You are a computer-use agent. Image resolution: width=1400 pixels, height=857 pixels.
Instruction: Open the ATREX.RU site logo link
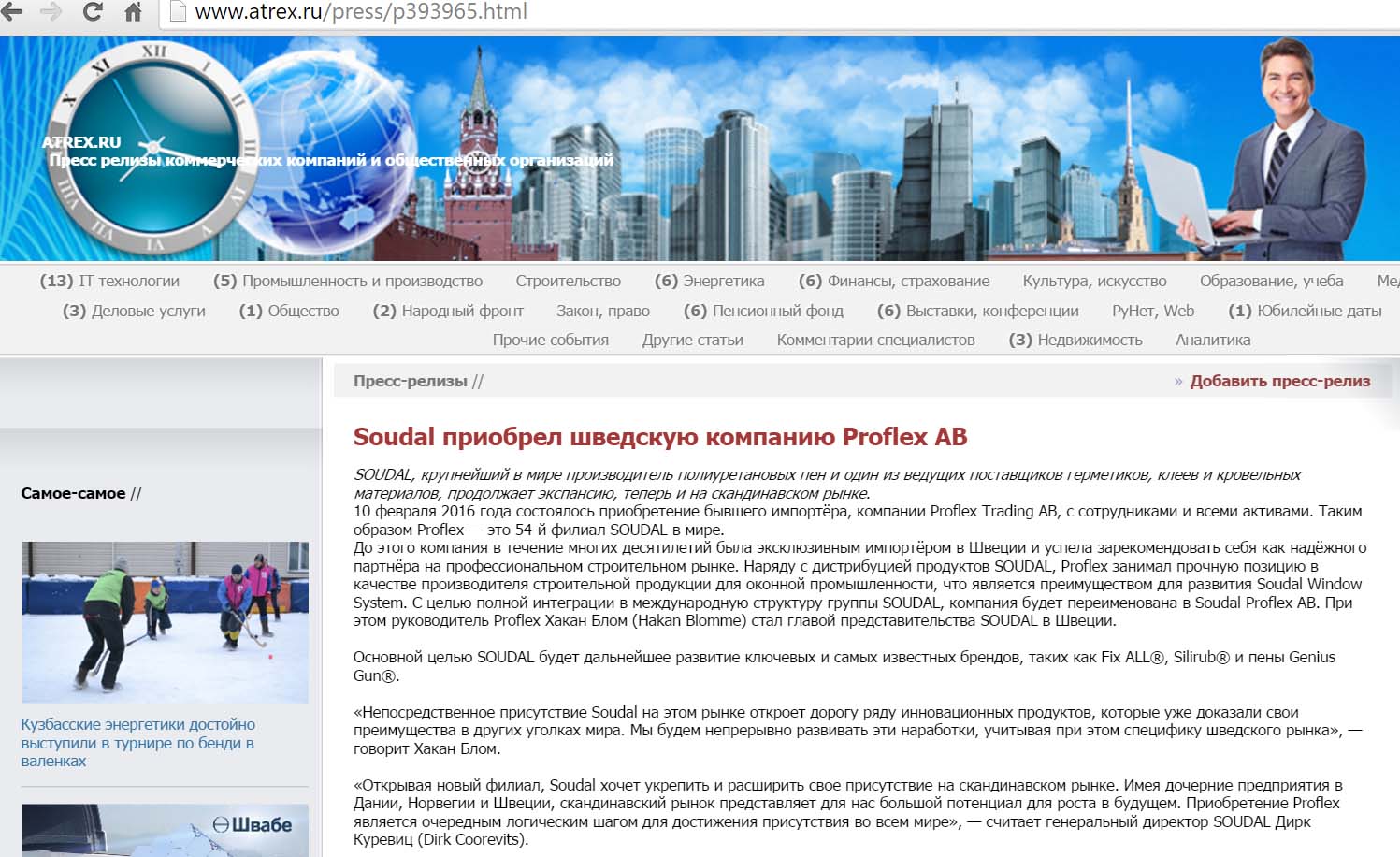(x=81, y=142)
